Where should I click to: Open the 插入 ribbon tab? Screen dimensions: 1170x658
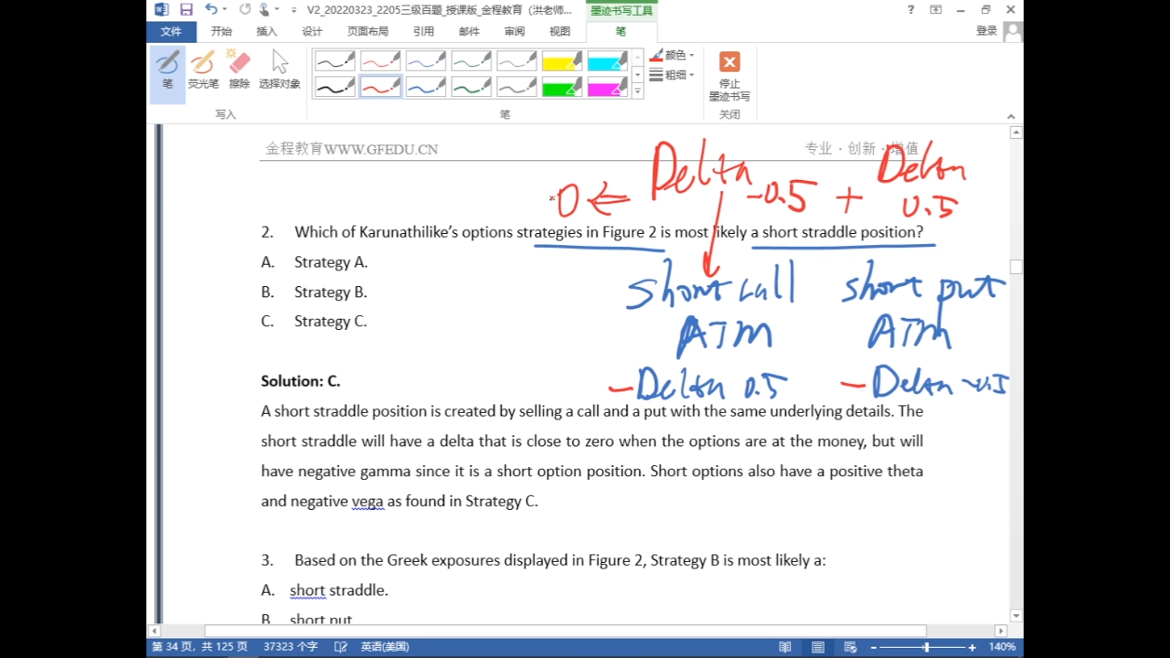(x=266, y=32)
